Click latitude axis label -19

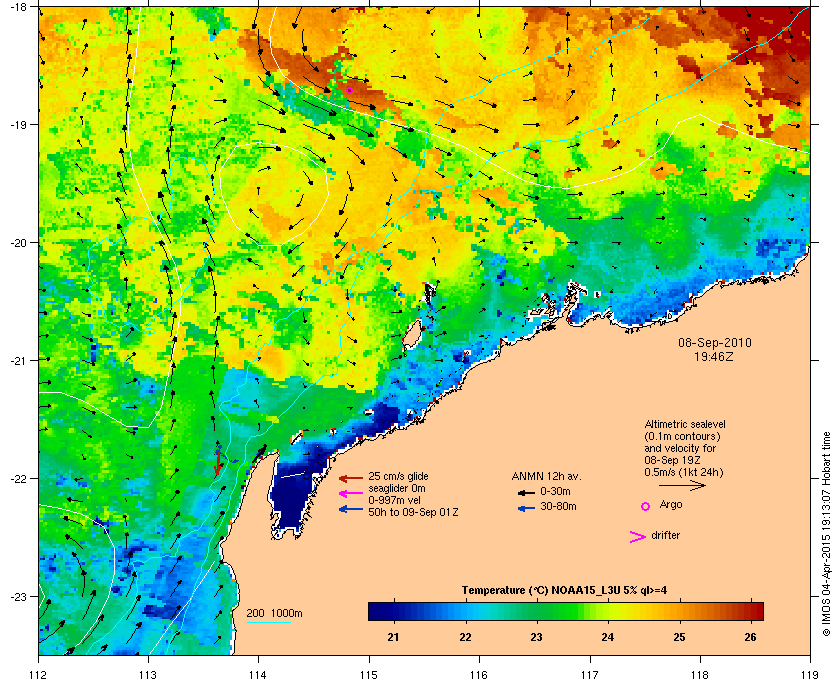(18, 124)
